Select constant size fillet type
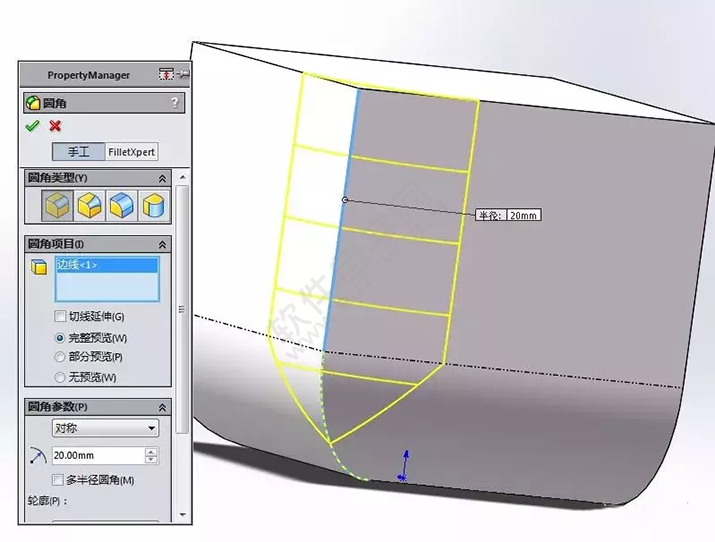This screenshot has height=542, width=715. [x=57, y=206]
